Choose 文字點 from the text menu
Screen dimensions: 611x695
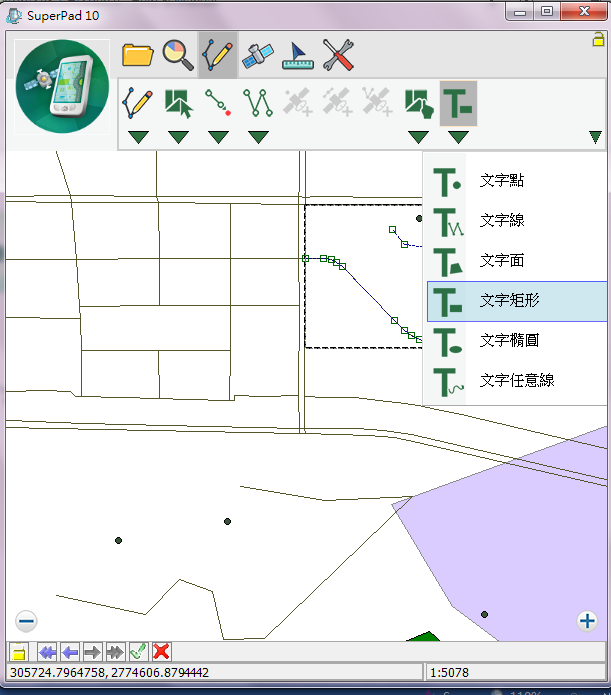(x=517, y=181)
